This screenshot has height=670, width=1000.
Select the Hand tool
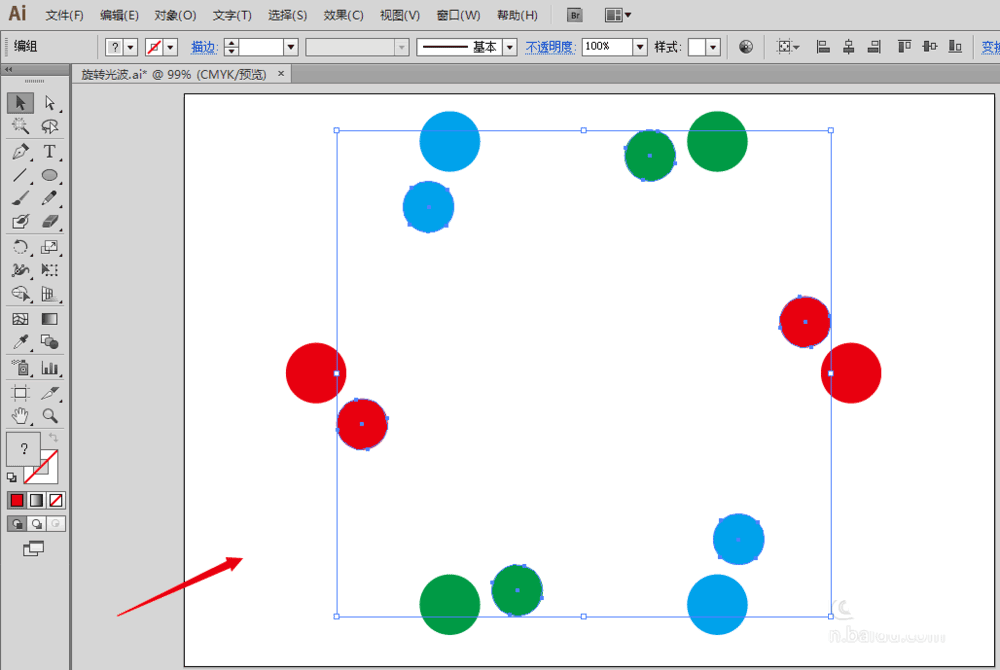point(20,416)
